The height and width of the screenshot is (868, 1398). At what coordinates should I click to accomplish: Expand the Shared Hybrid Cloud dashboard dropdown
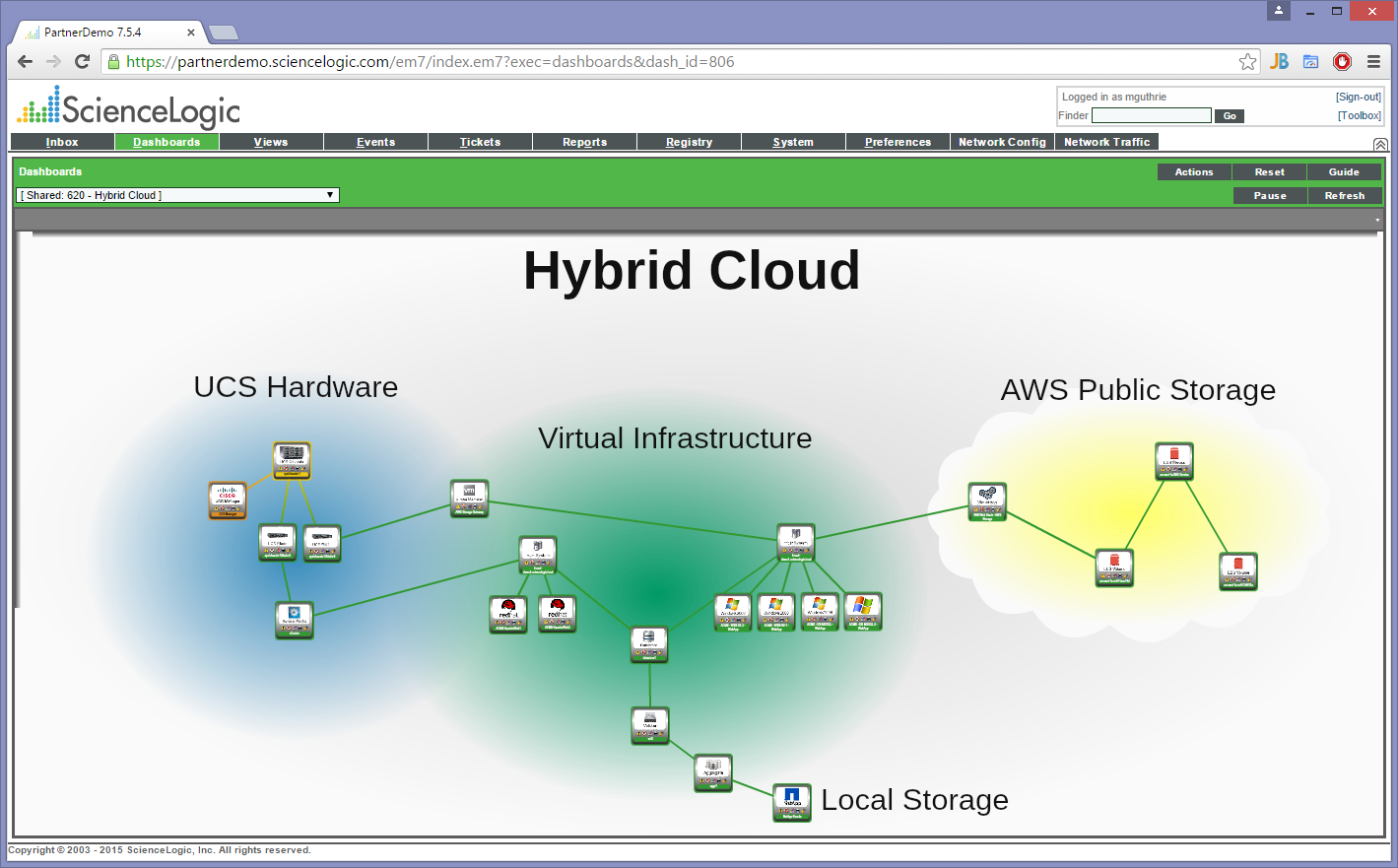coord(178,195)
